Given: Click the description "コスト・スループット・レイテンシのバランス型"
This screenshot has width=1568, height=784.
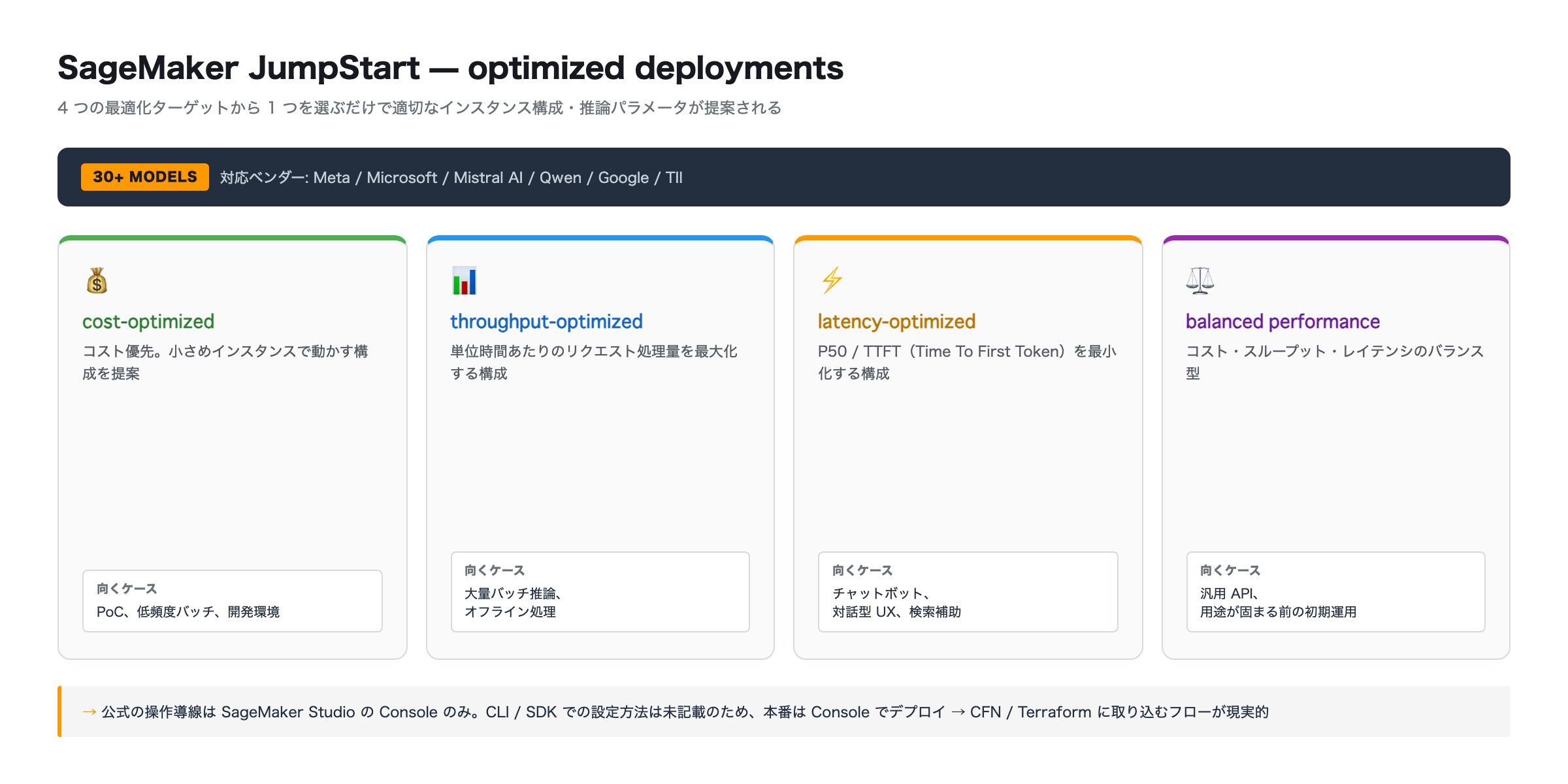Looking at the screenshot, I should (1335, 363).
